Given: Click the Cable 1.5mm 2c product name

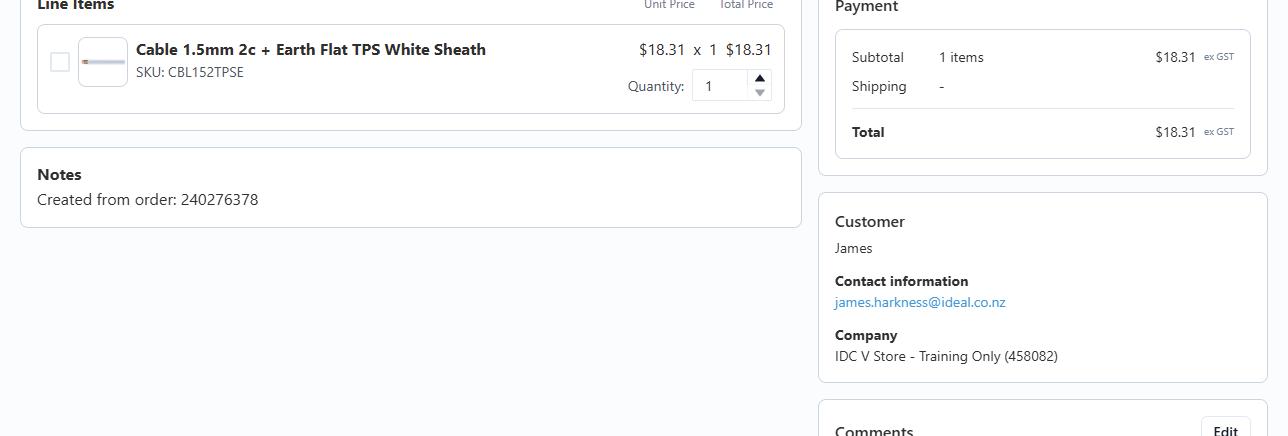Looking at the screenshot, I should pos(311,50).
